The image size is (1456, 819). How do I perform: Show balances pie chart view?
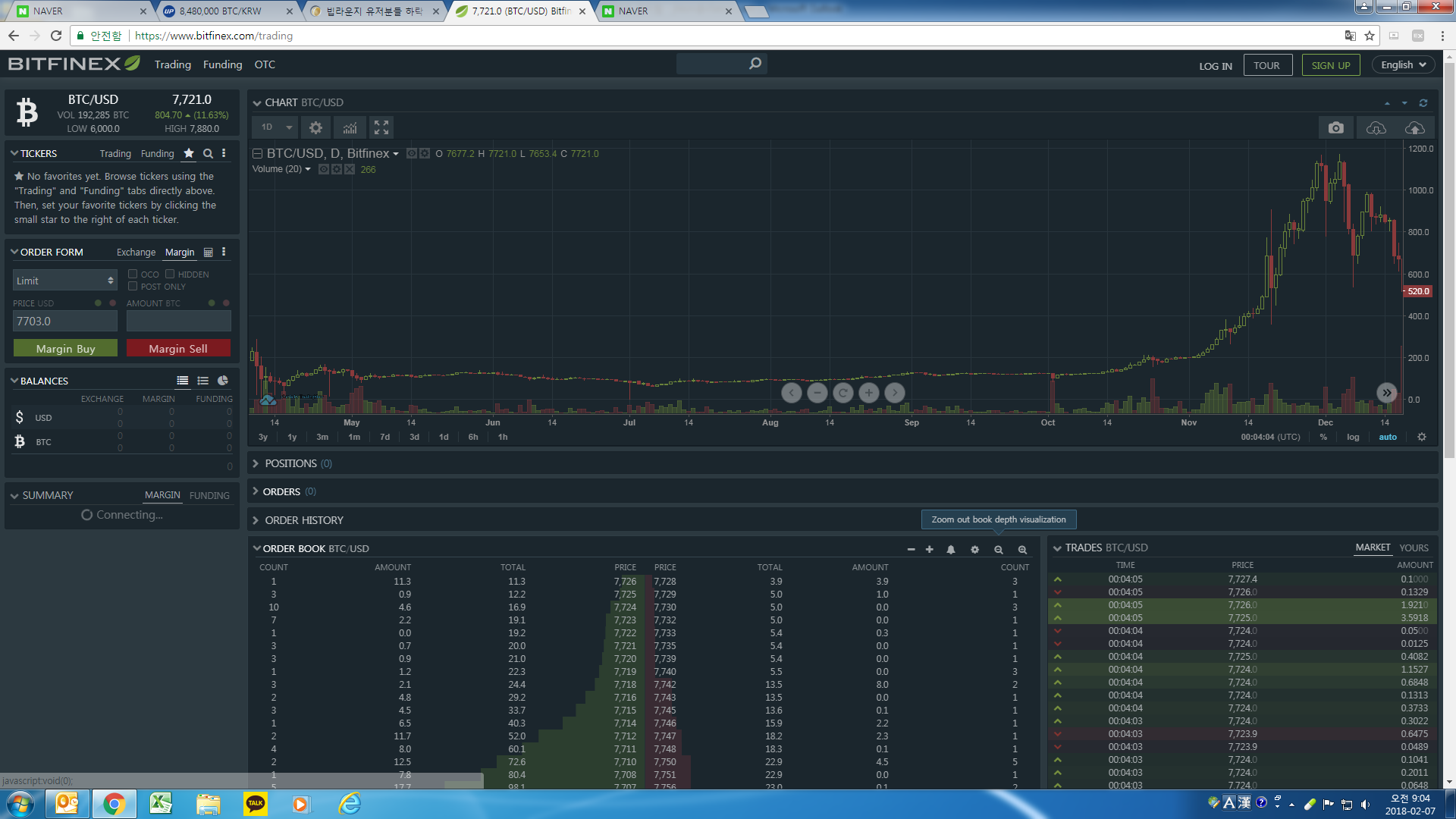coord(223,381)
